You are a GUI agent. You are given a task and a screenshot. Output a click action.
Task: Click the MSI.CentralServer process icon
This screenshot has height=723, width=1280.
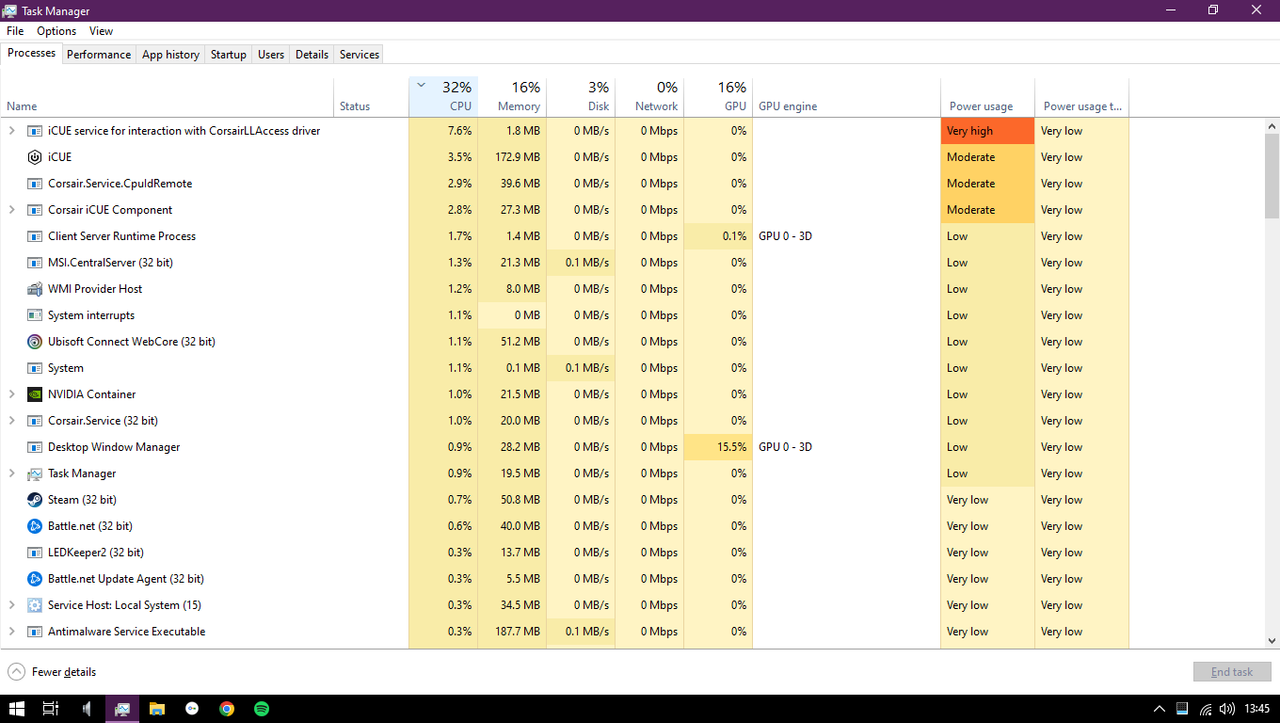pos(35,263)
